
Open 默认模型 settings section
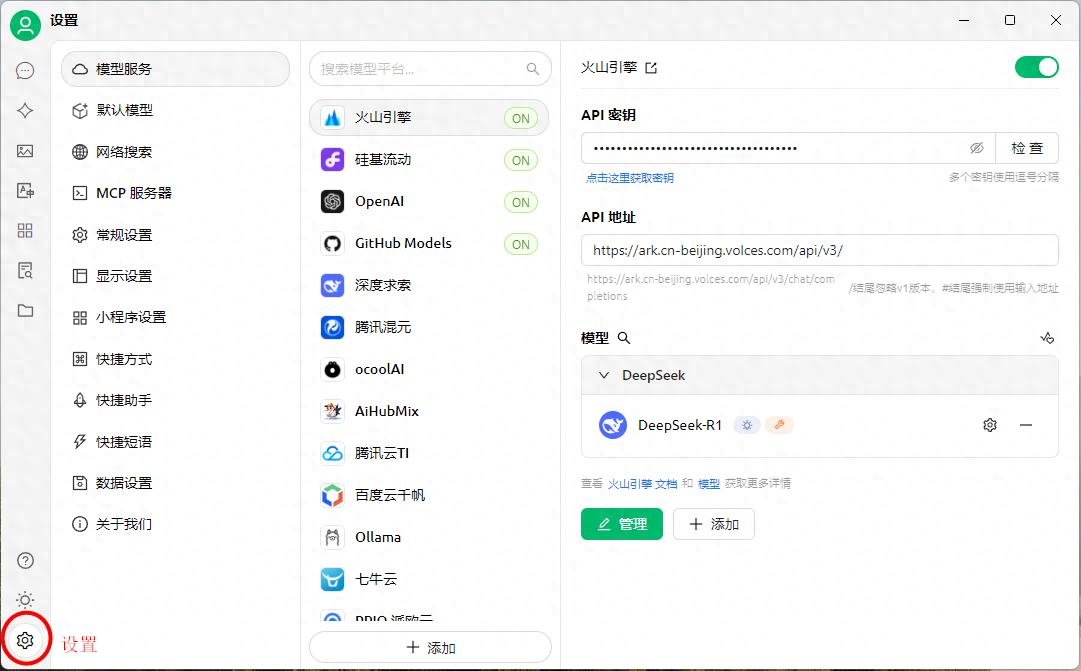[x=175, y=110]
